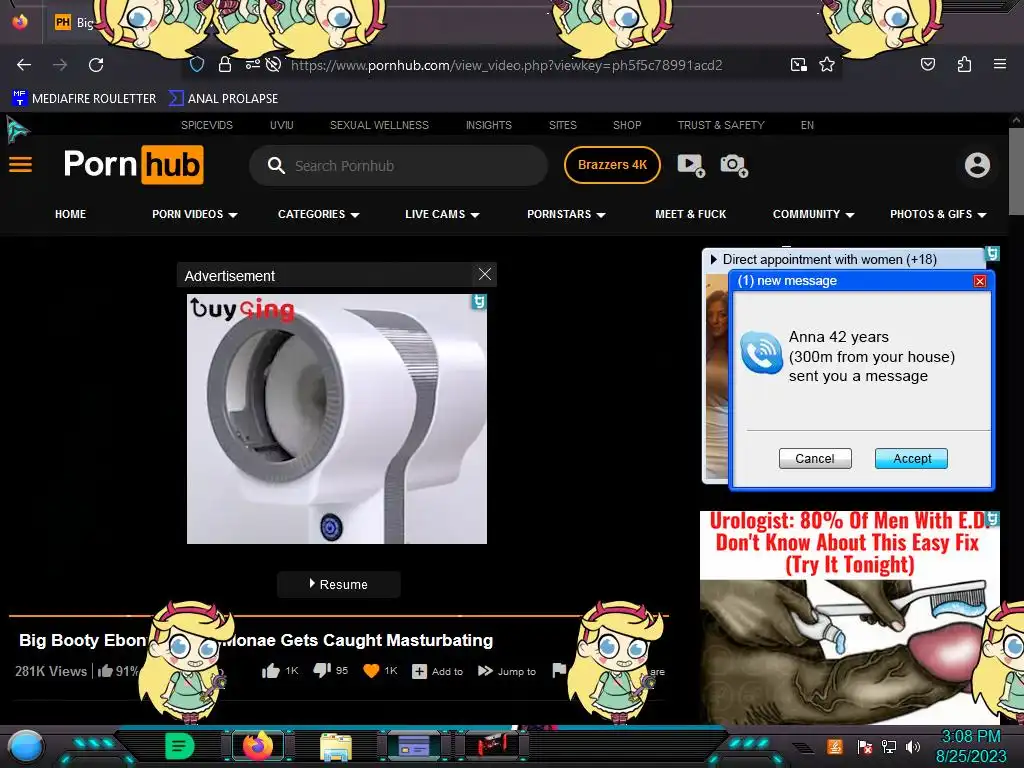Expand the Direct appointment ad header triangle

713,259
